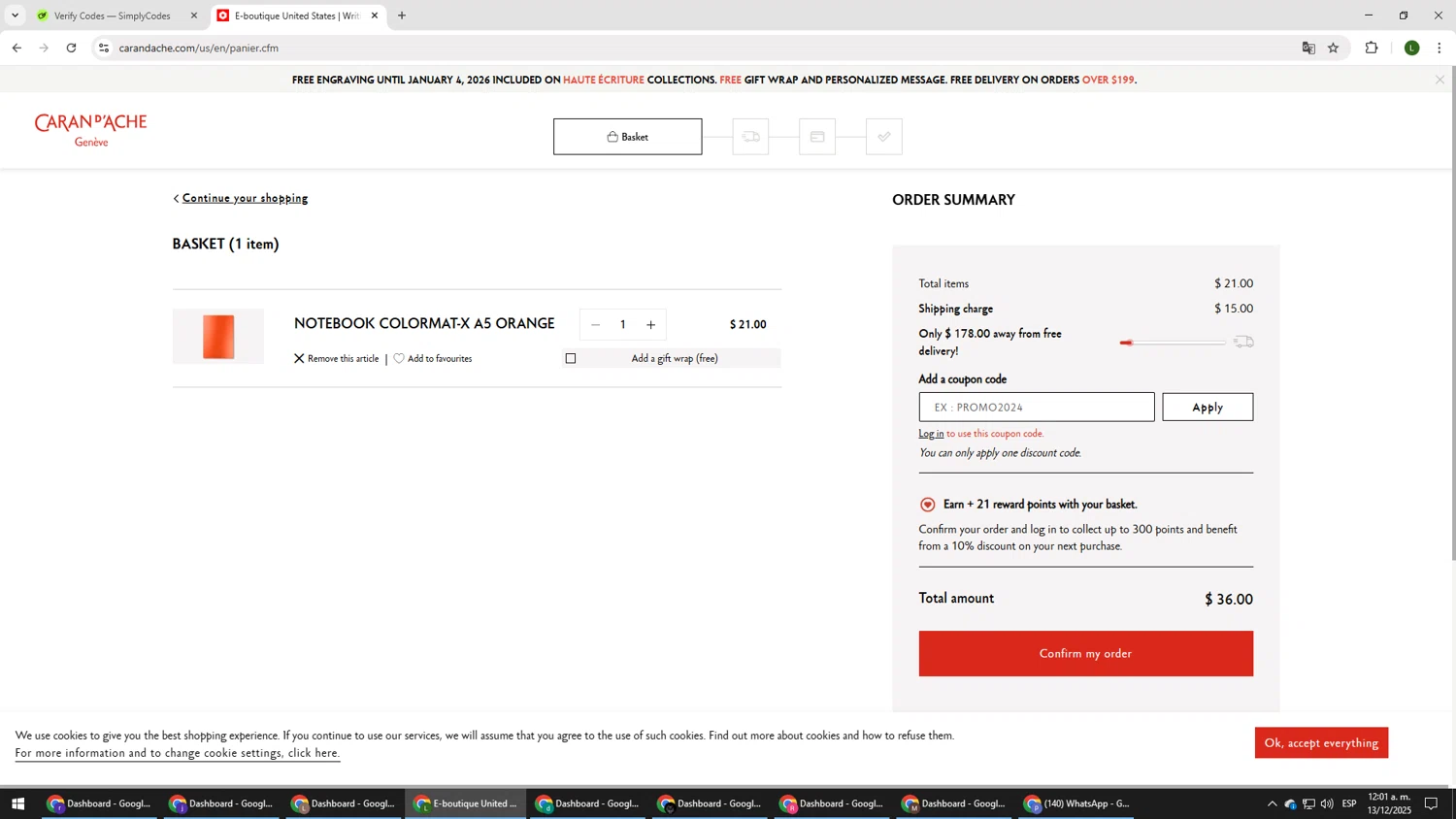The width and height of the screenshot is (1456, 819).
Task: Click the delivery truck icon near progress bar
Action: [1243, 342]
